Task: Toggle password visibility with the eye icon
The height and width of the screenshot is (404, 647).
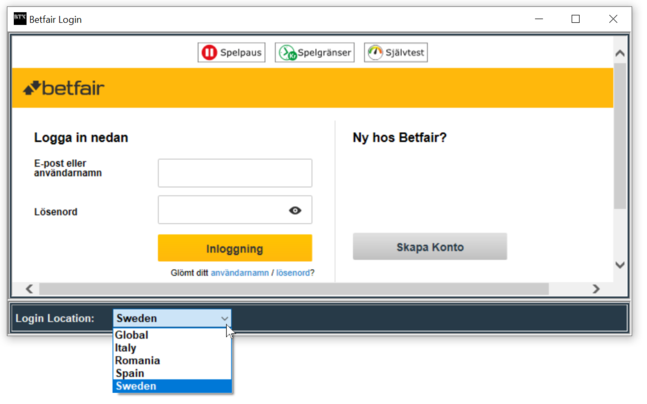Action: click(295, 210)
